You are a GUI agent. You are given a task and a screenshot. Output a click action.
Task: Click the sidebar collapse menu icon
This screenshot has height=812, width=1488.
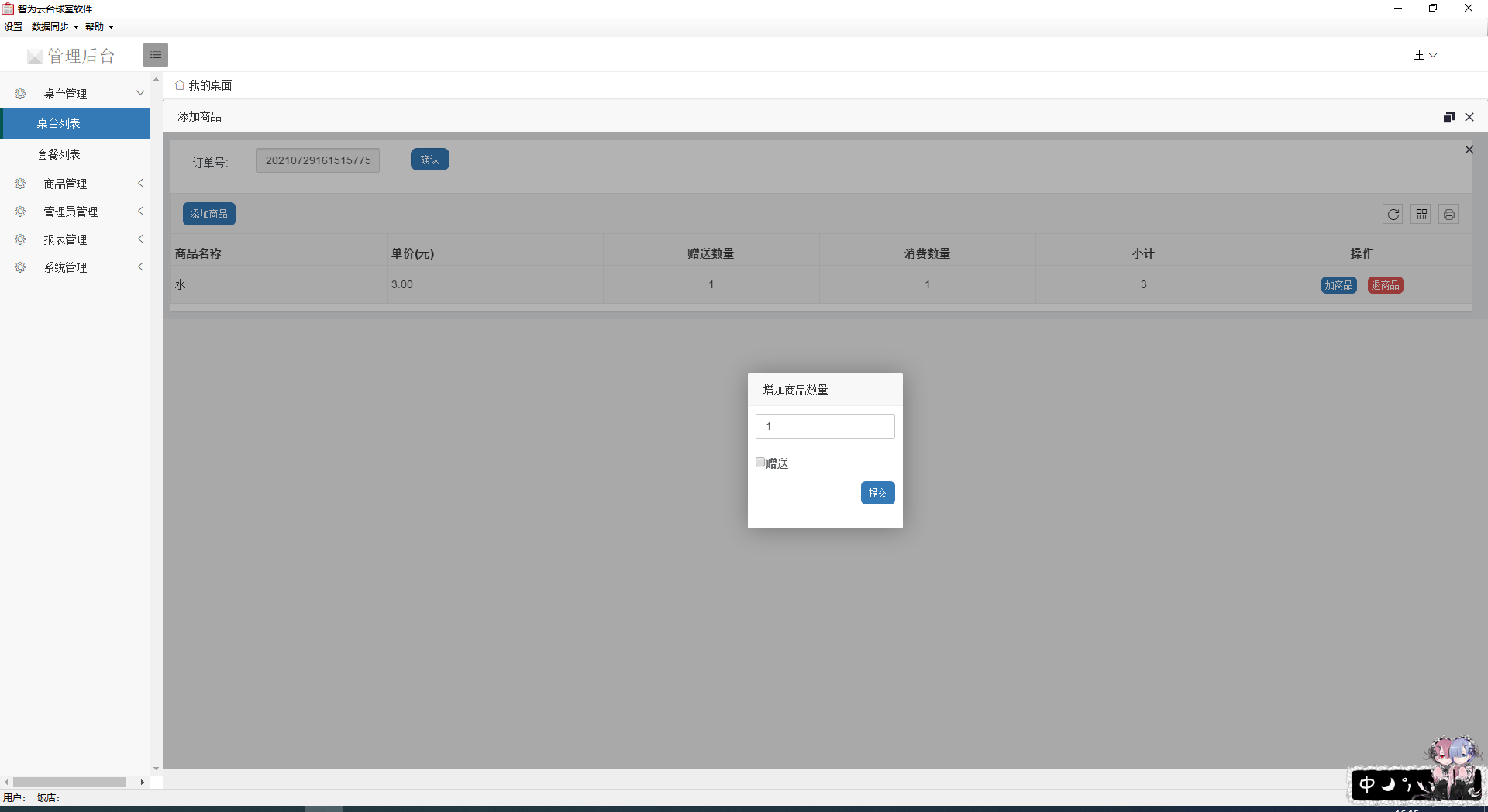(155, 55)
